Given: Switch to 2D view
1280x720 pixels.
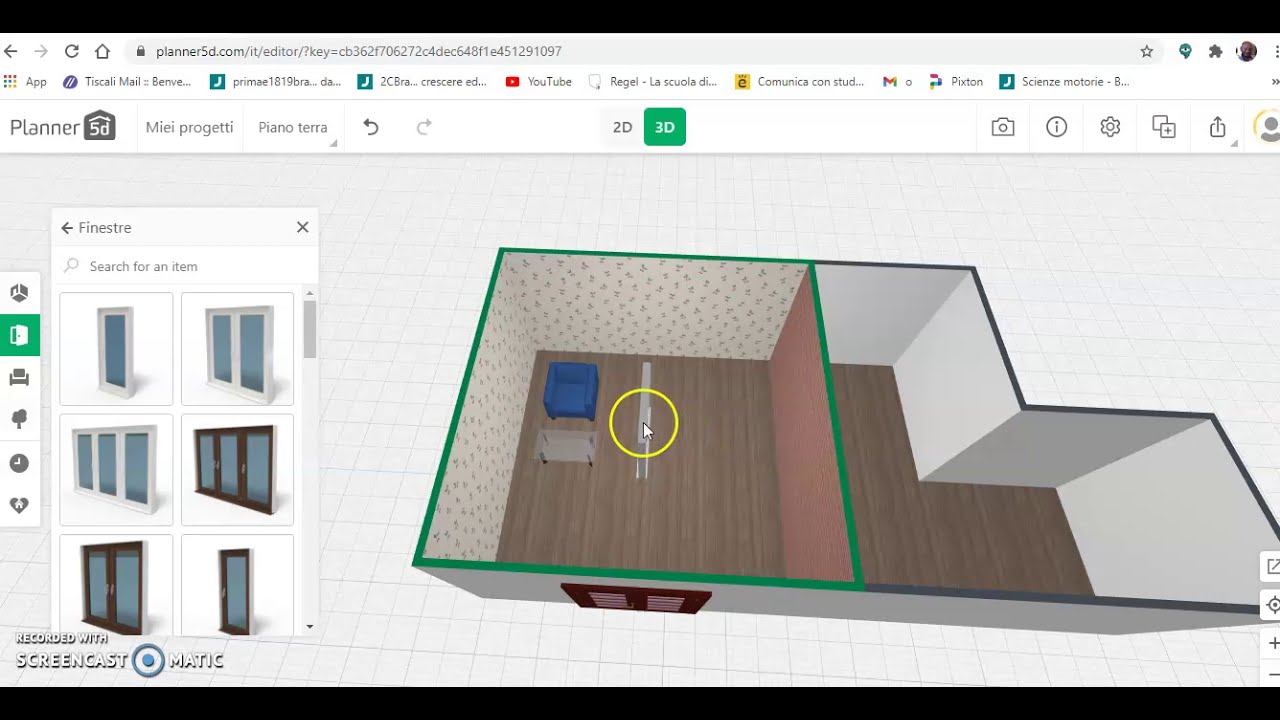Looking at the screenshot, I should point(622,127).
